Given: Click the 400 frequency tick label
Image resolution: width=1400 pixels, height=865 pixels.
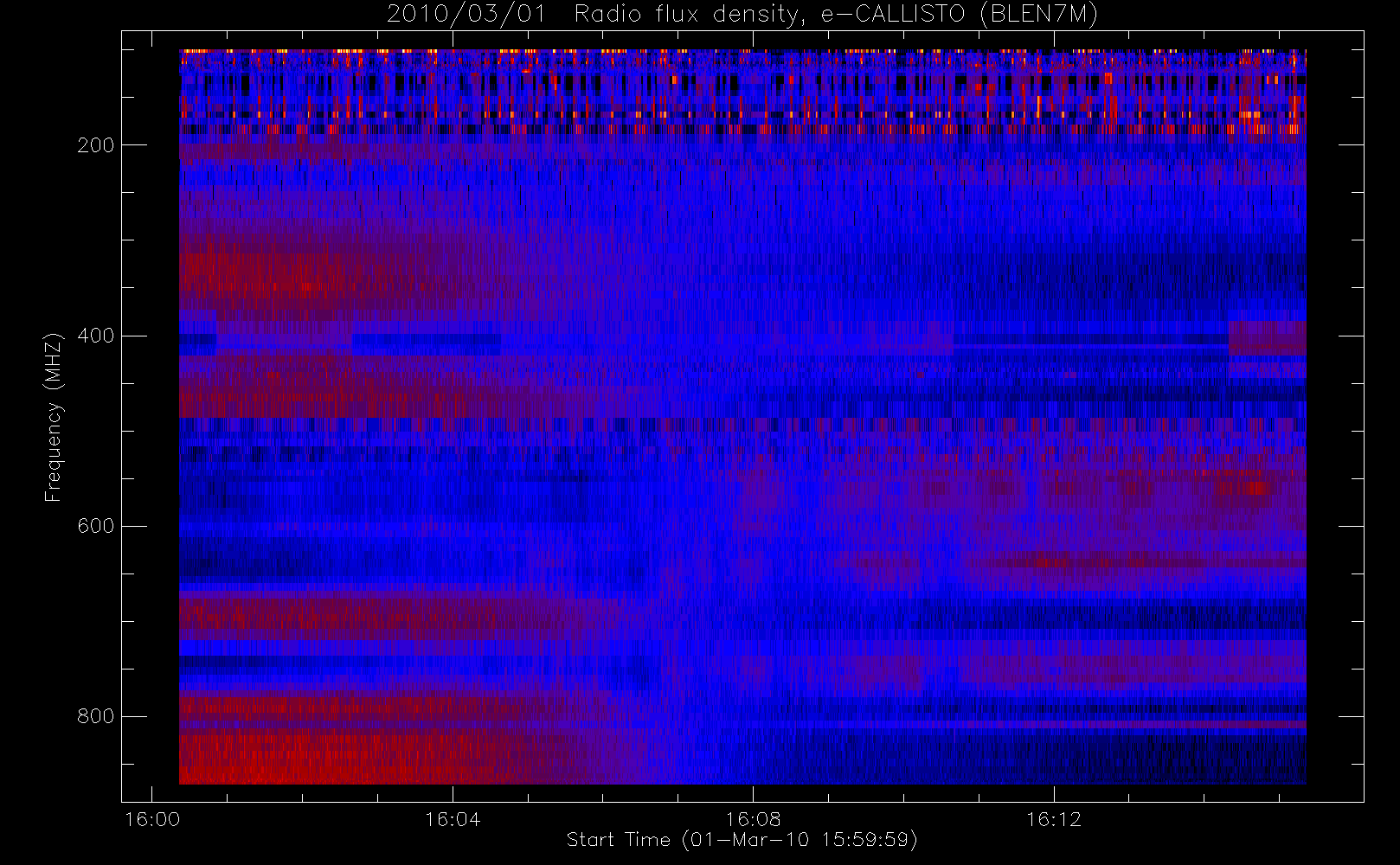Looking at the screenshot, I should (95, 336).
